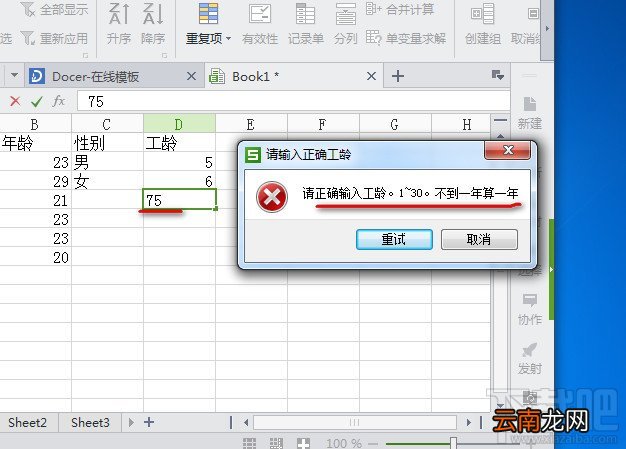Click the 重试 retry button
This screenshot has width=626, height=449.
(x=394, y=239)
